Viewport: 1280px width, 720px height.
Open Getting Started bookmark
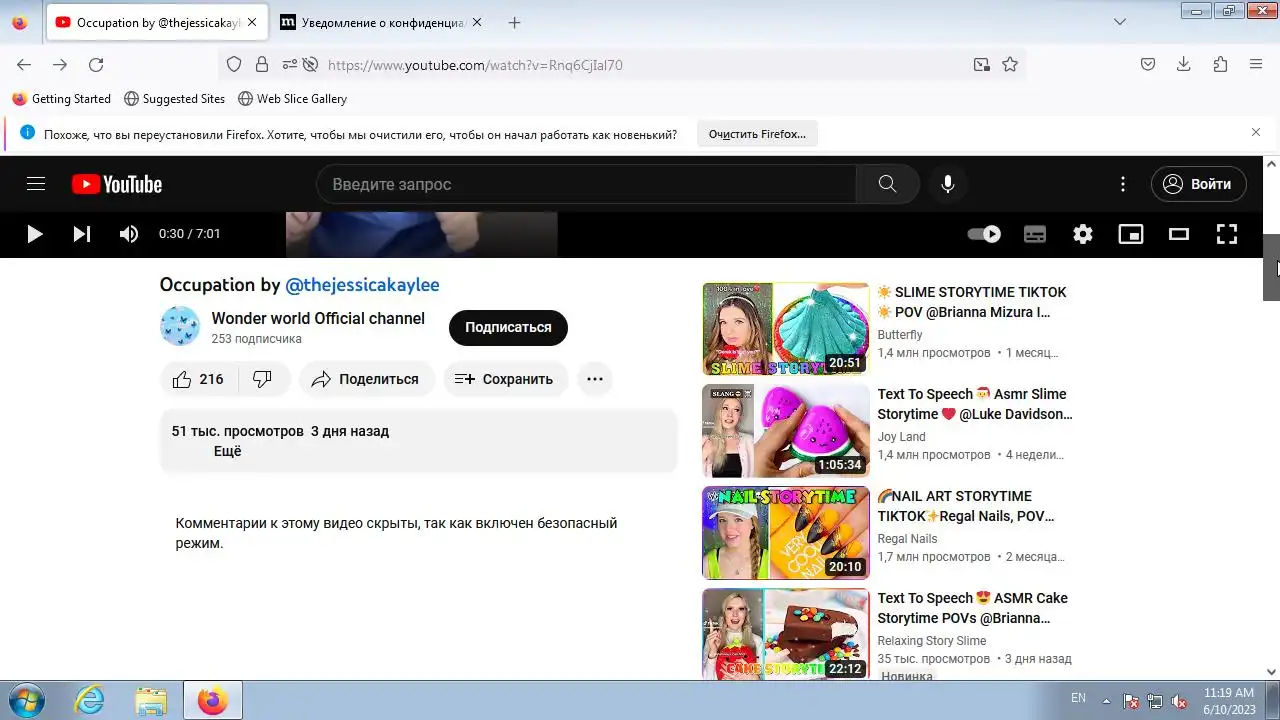62,99
